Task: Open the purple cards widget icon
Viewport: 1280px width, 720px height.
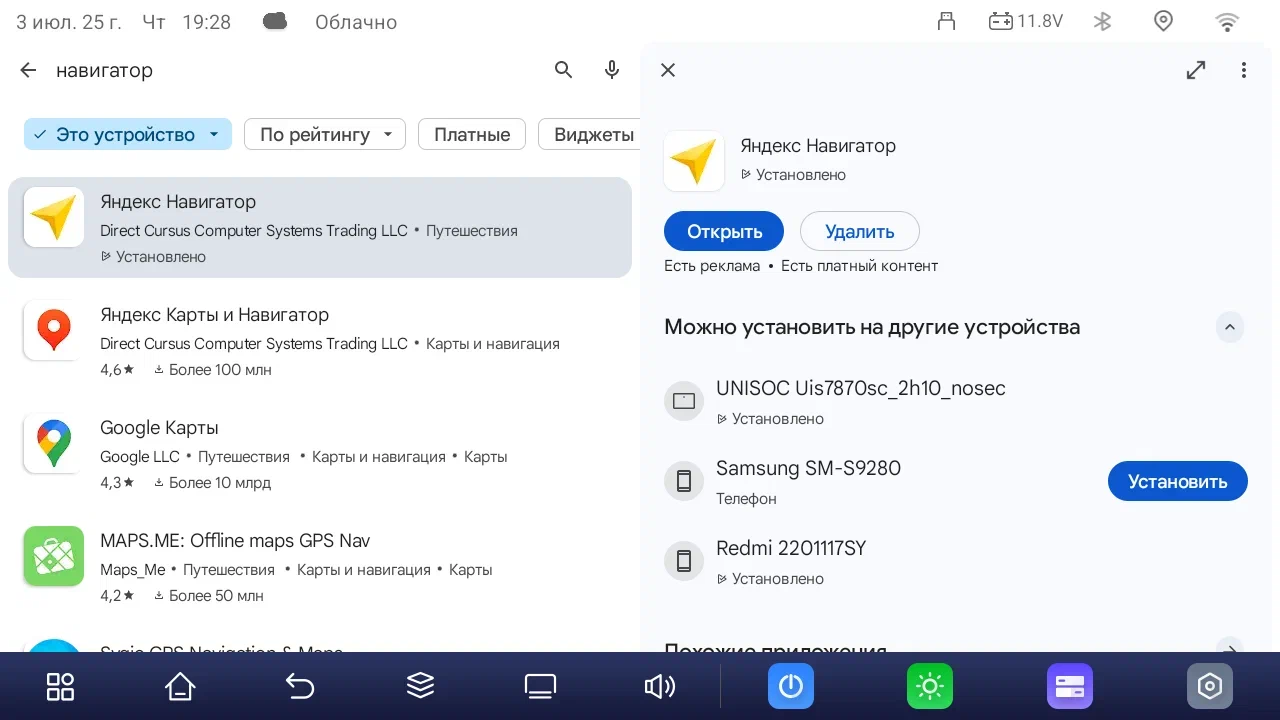Action: click(1070, 686)
